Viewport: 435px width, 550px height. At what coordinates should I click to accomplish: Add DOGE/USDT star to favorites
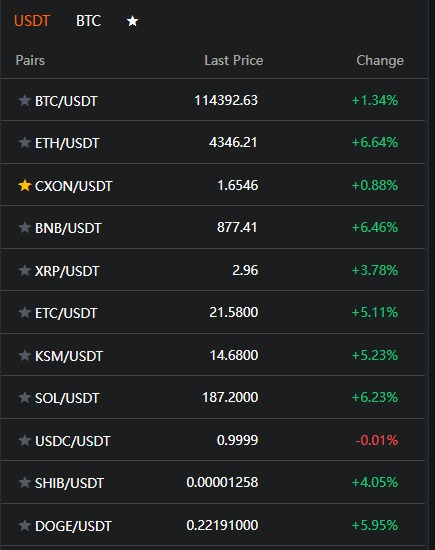click(25, 525)
